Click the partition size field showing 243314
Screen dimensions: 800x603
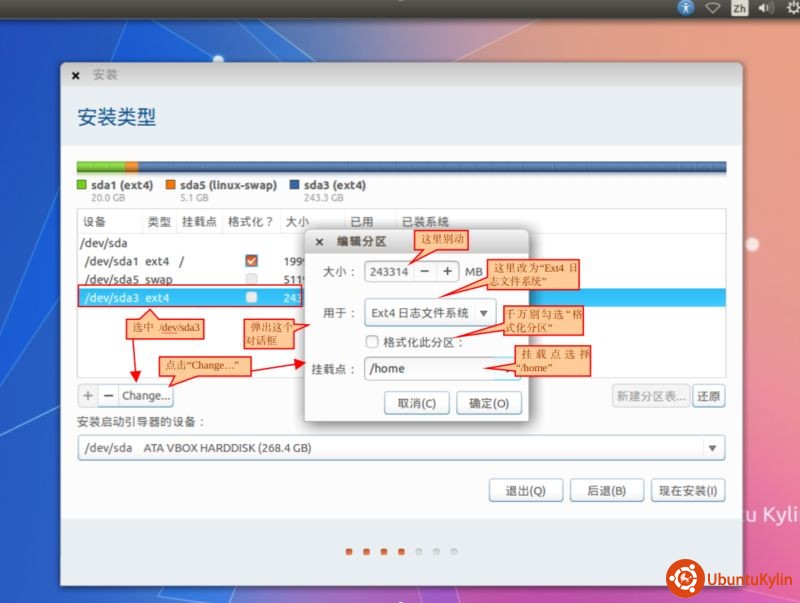point(388,271)
